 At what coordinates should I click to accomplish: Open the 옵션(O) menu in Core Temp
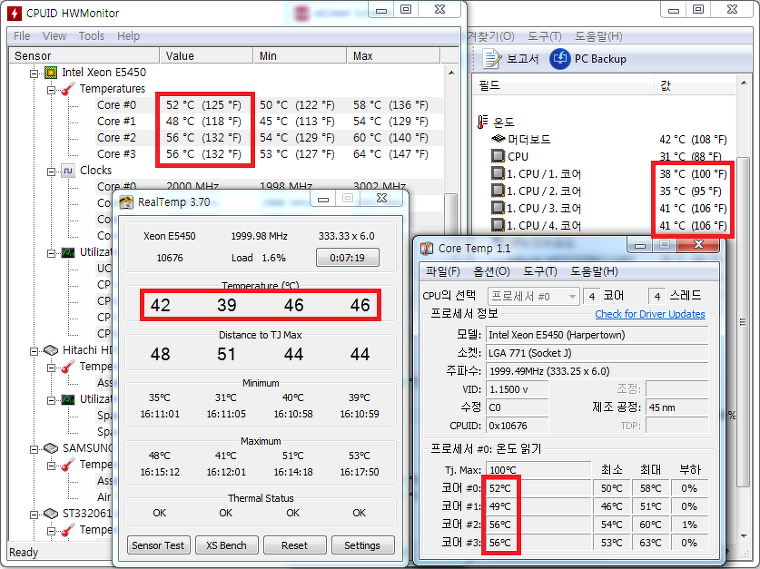(491, 271)
